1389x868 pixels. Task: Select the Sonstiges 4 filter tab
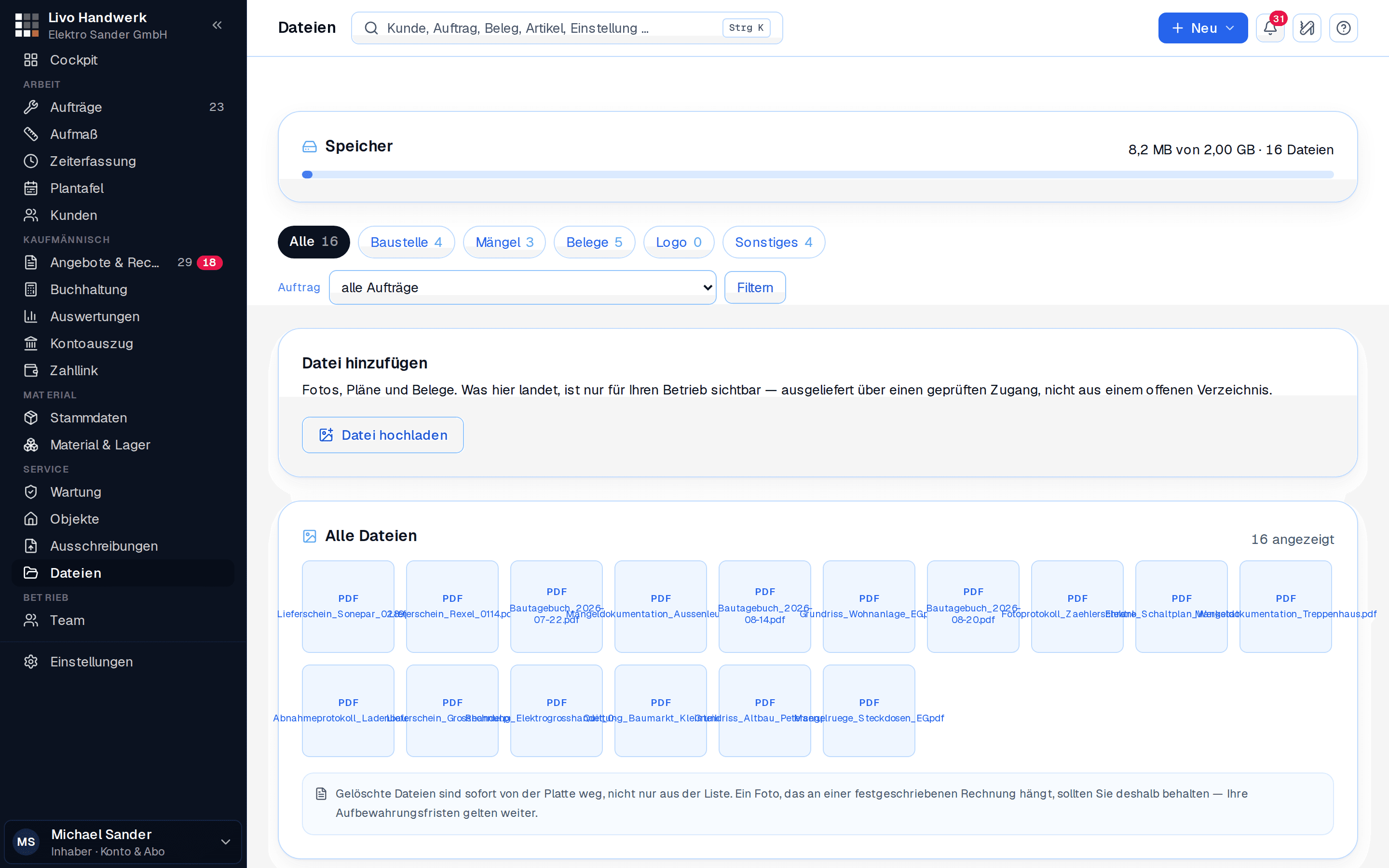point(774,242)
